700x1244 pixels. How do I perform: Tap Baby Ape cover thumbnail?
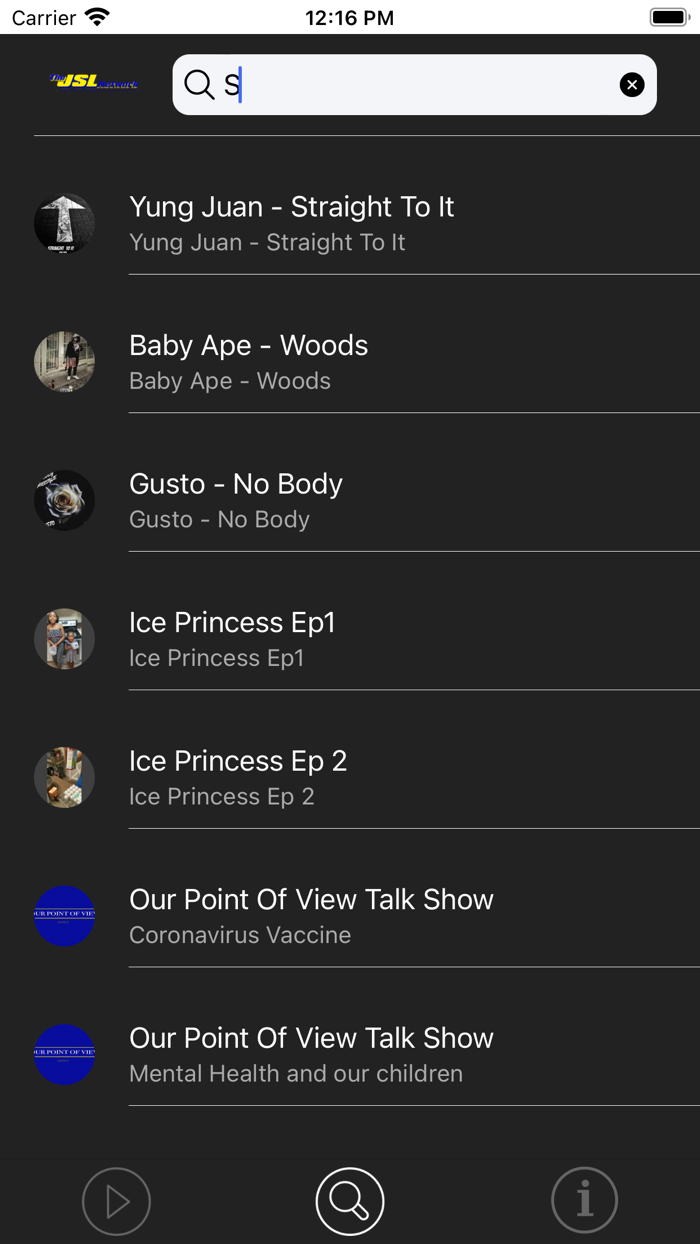pos(64,362)
